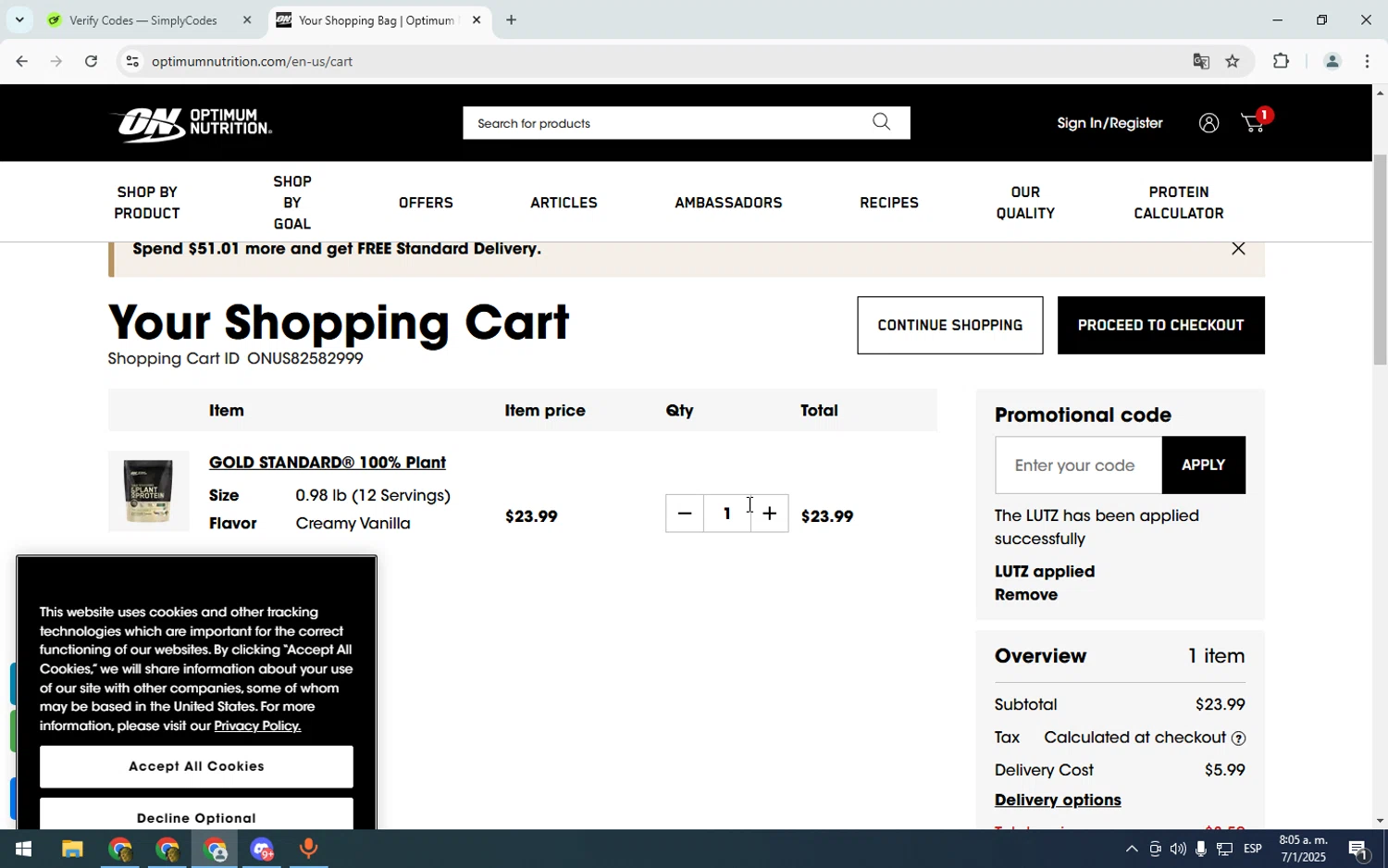Click Proceed to Checkout
Viewport: 1388px width, 868px height.
pyautogui.click(x=1161, y=325)
